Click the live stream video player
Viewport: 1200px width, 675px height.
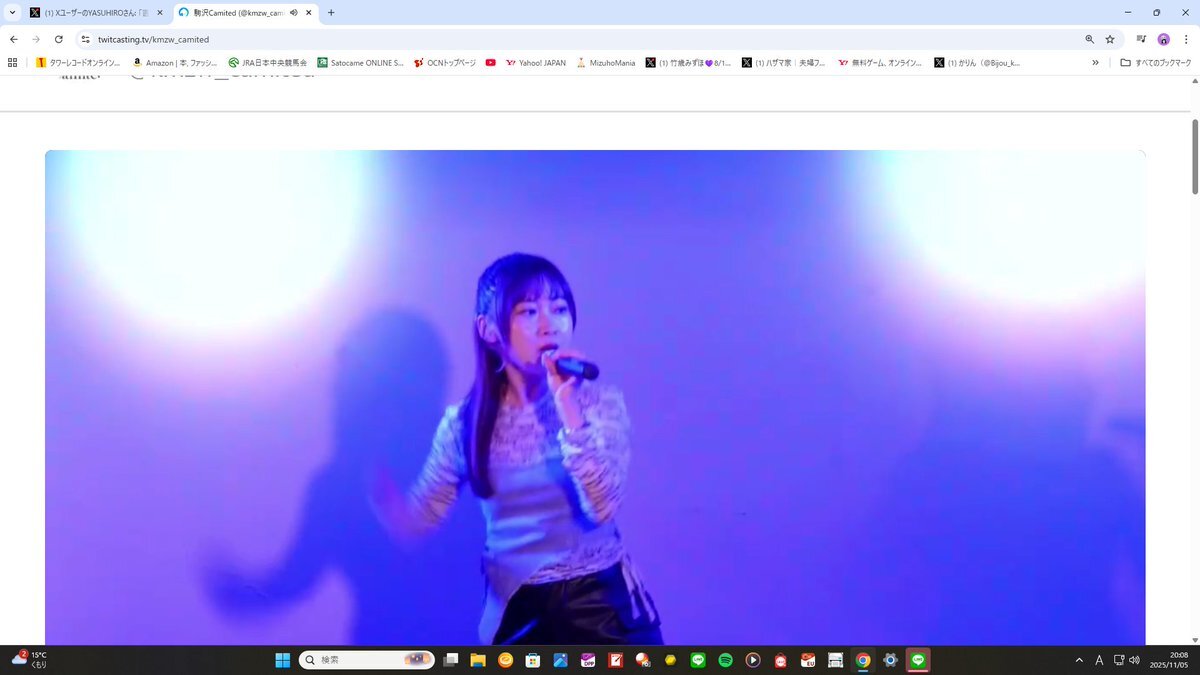[x=595, y=397]
